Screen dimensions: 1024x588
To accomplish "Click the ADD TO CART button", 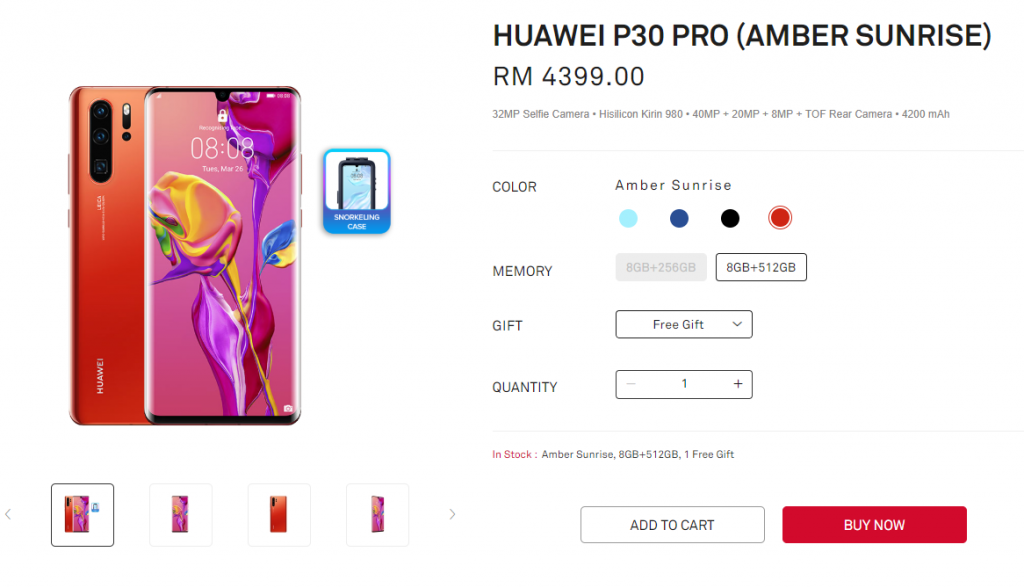I will pos(672,525).
